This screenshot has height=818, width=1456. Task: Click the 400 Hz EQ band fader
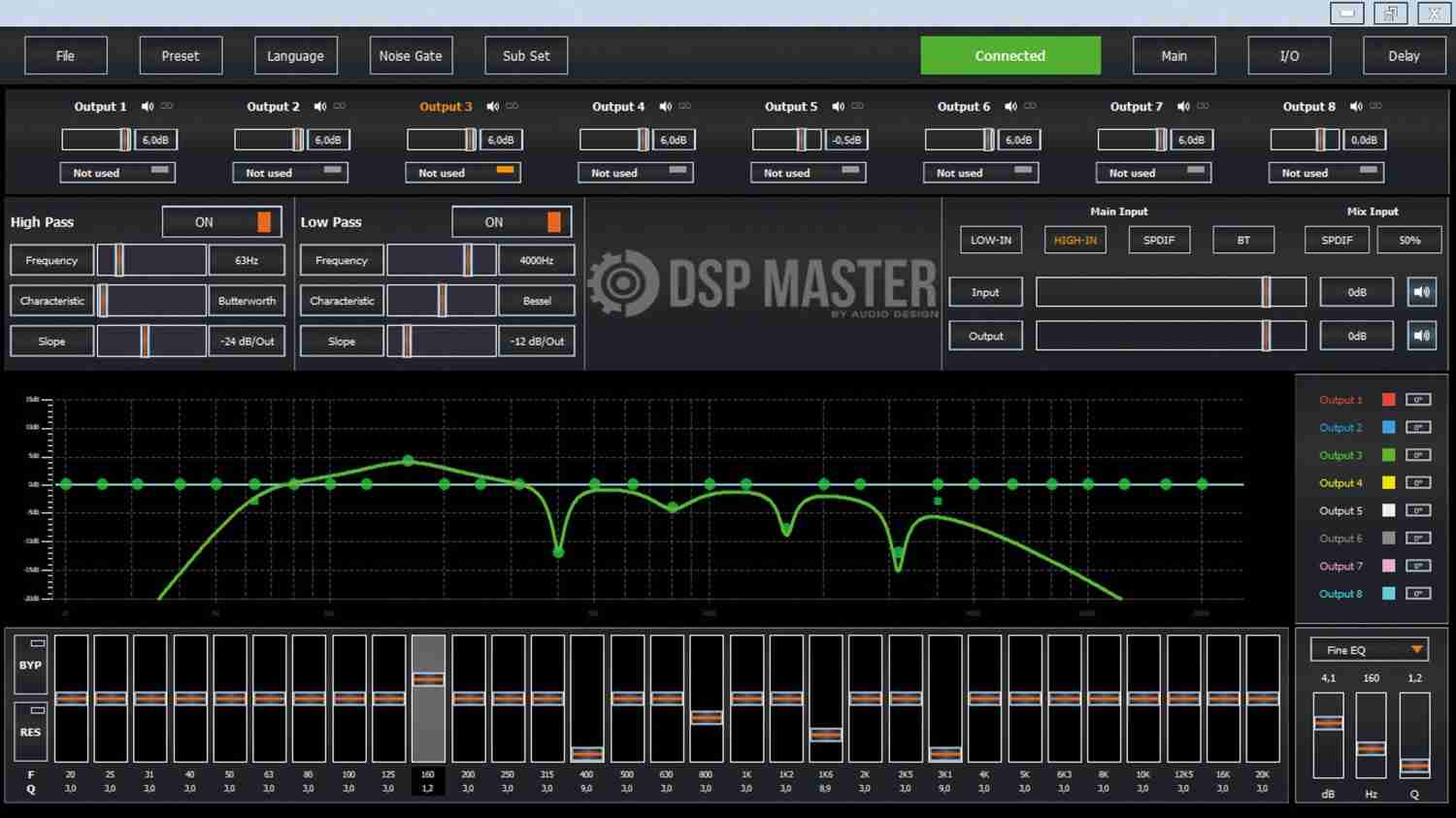point(587,699)
